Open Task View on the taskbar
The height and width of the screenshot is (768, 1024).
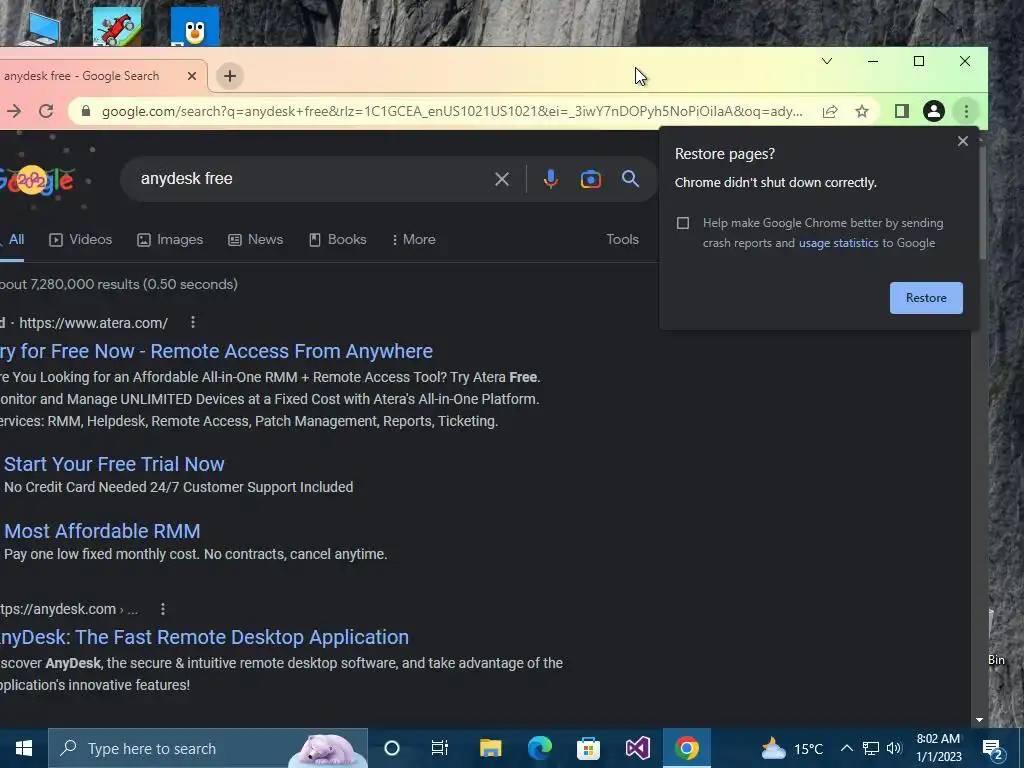440,748
